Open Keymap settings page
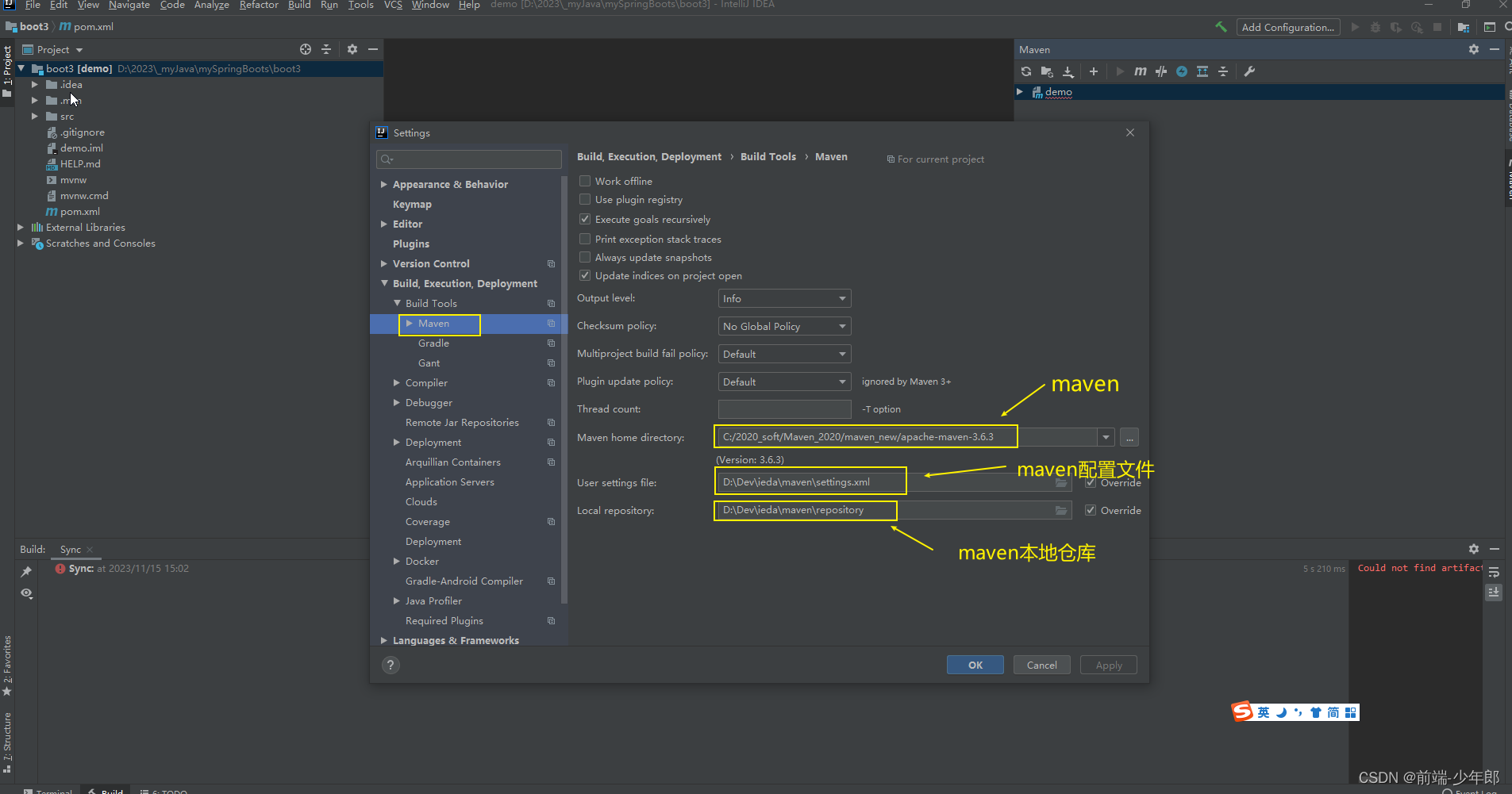1512x794 pixels. (412, 204)
